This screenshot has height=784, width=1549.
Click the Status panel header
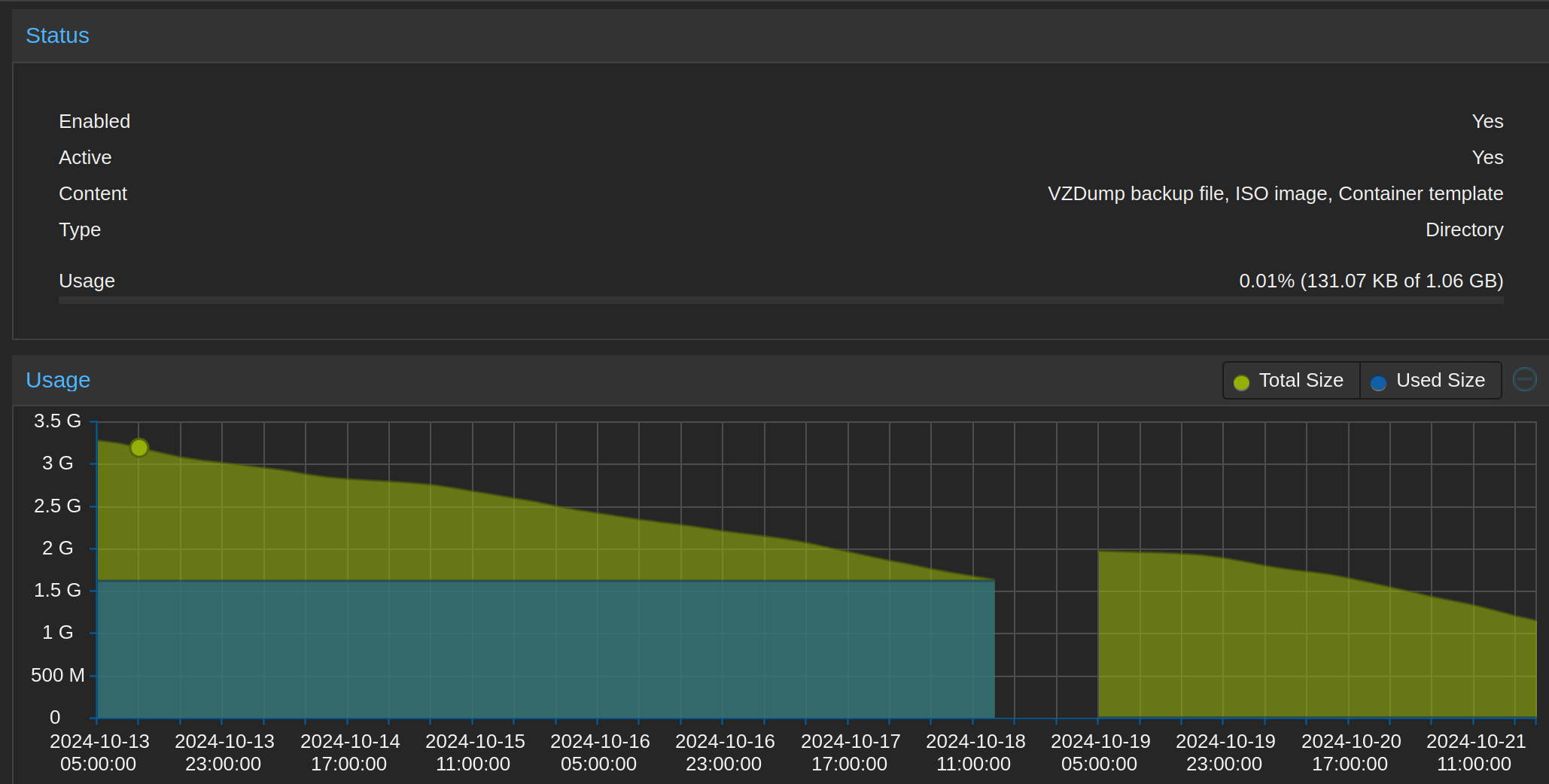point(781,35)
